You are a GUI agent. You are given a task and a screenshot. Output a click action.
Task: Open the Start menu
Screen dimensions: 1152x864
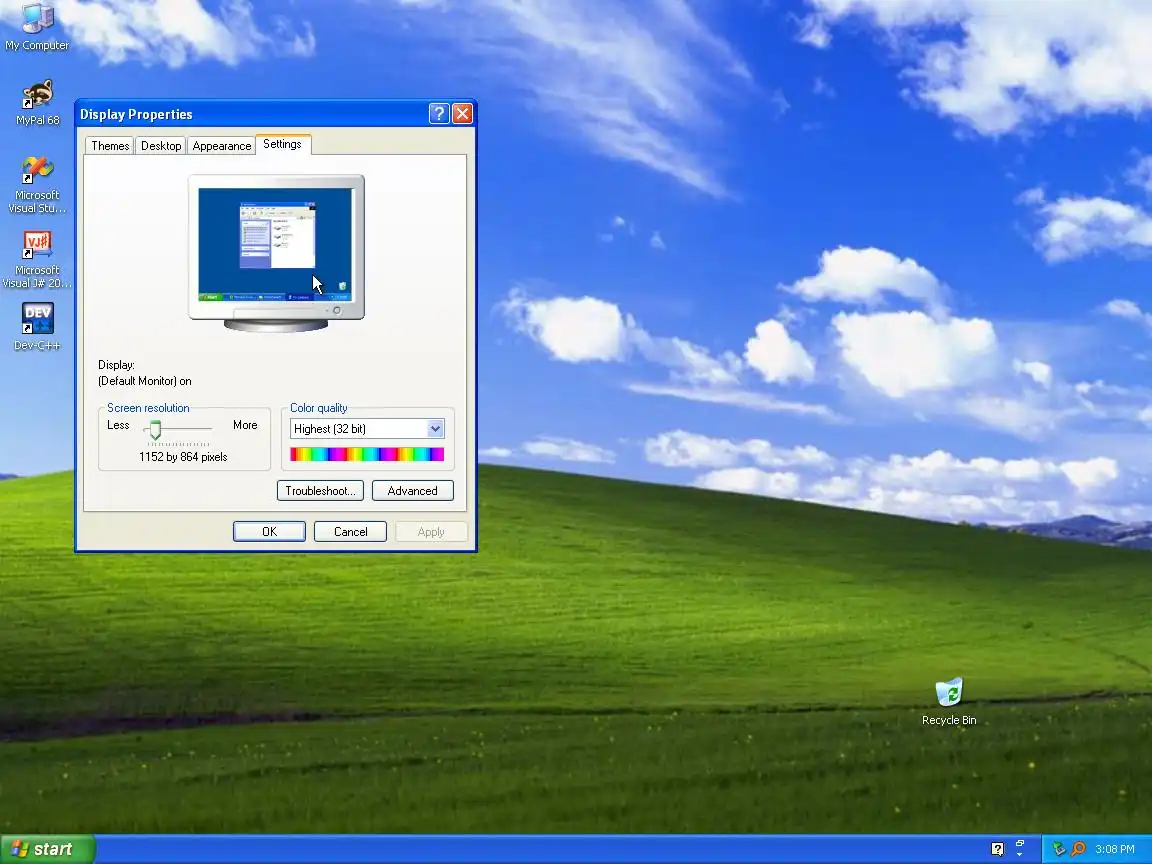click(x=47, y=849)
